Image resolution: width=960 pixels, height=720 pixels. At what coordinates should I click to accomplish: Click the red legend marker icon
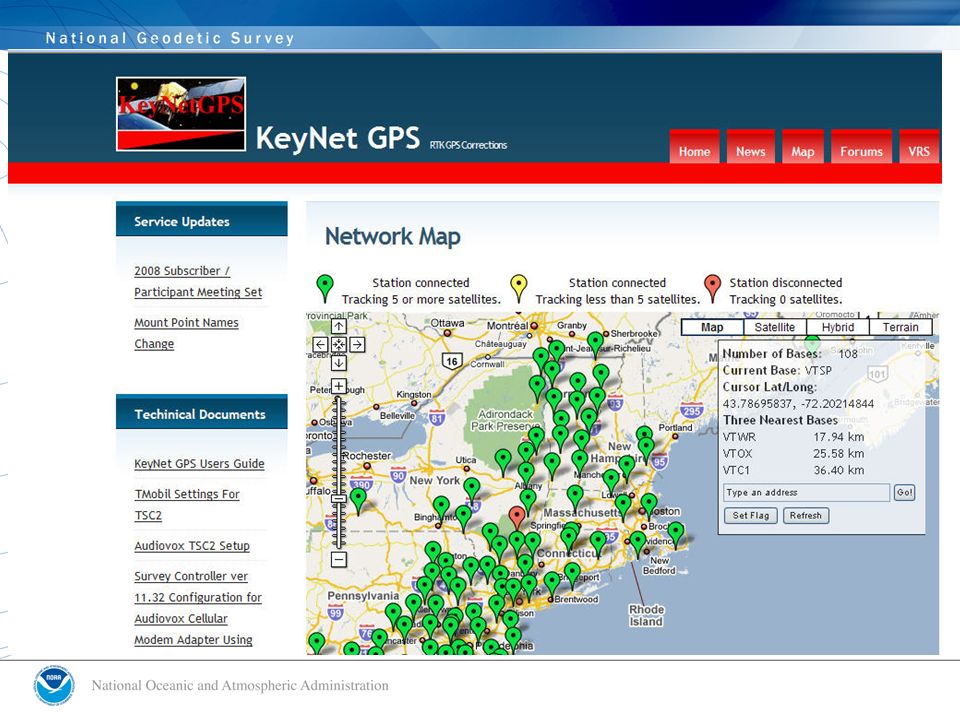pos(712,288)
